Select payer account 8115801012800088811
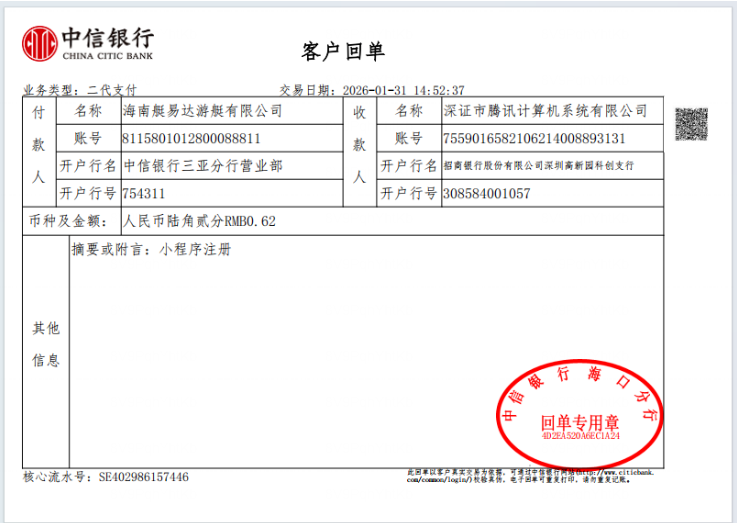Image resolution: width=737 pixels, height=523 pixels. tap(191, 138)
